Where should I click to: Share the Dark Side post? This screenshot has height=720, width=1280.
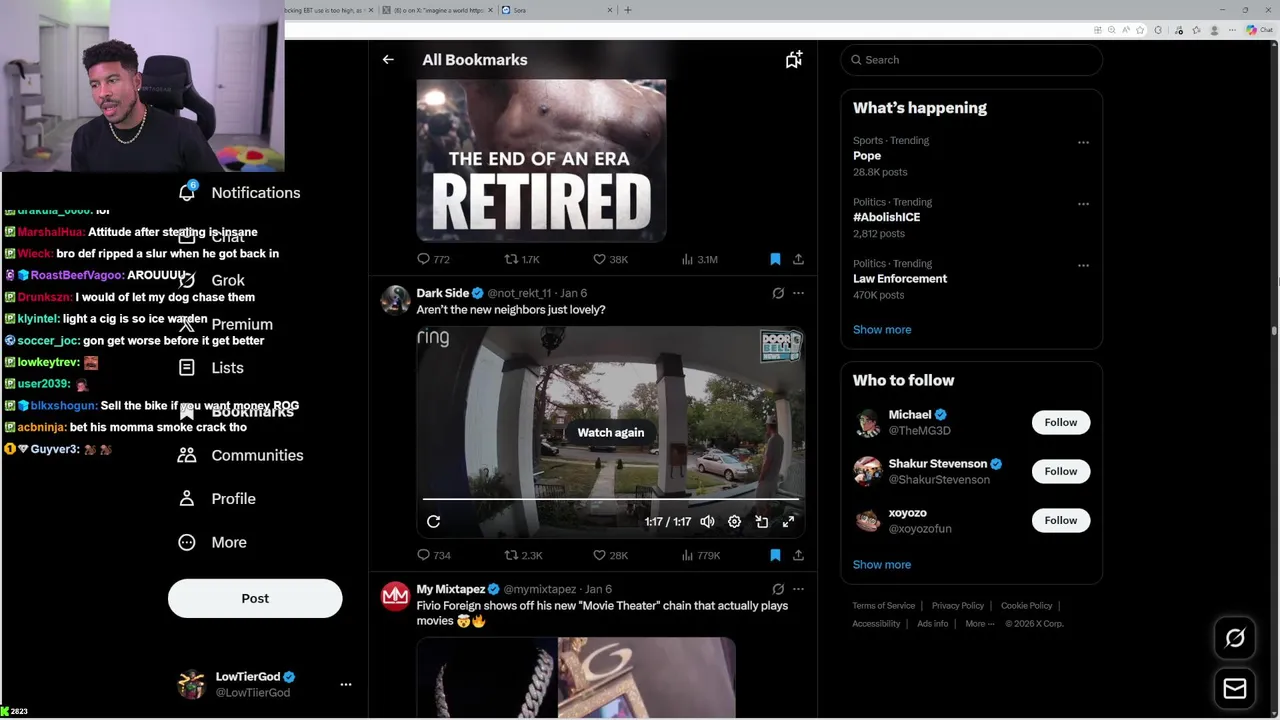coord(798,555)
